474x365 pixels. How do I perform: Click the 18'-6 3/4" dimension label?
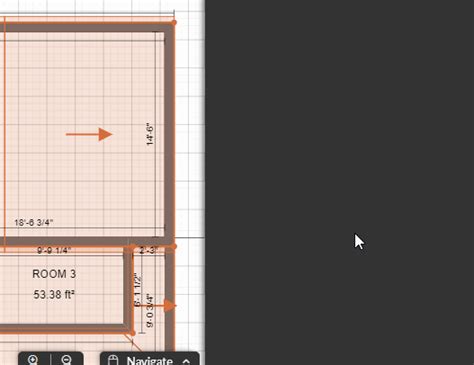[x=34, y=222]
